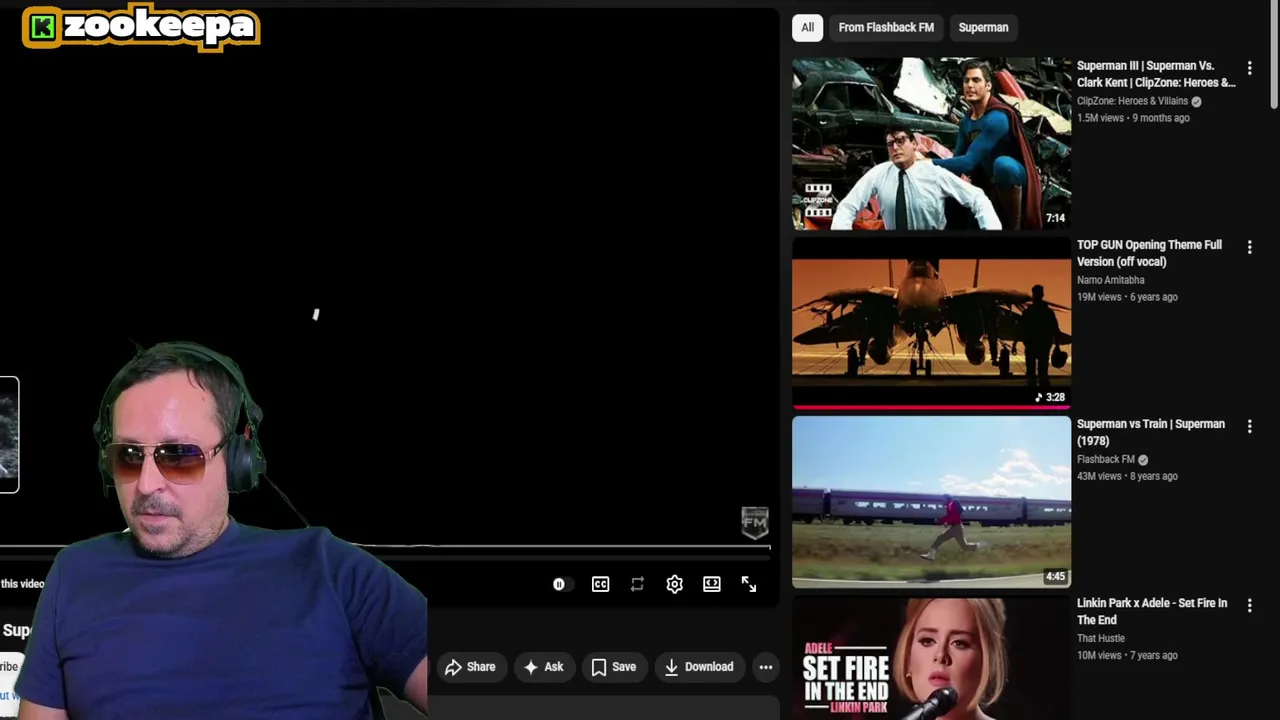The image size is (1280, 720).
Task: Open Namo Amitabha channel name
Action: click(x=1110, y=280)
